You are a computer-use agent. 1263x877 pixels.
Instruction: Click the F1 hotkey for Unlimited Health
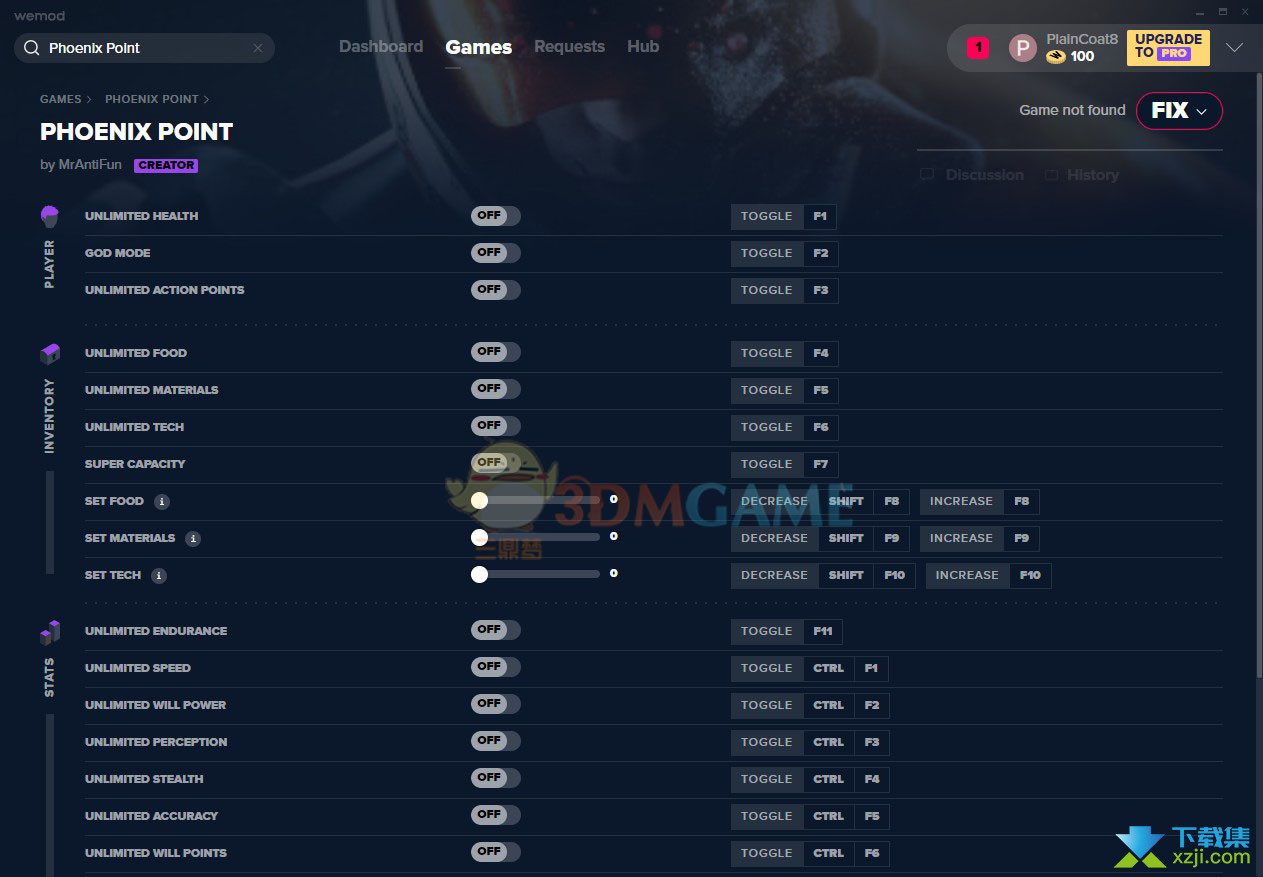tap(820, 217)
